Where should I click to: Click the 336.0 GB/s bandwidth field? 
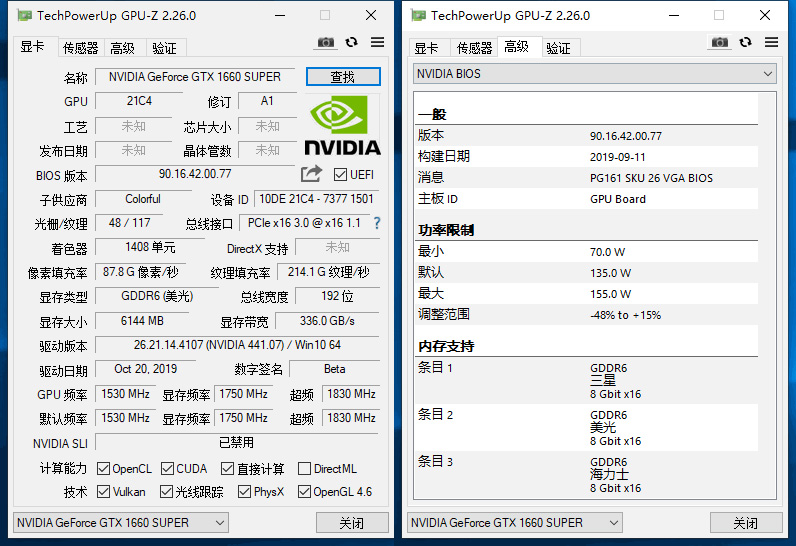tap(327, 321)
